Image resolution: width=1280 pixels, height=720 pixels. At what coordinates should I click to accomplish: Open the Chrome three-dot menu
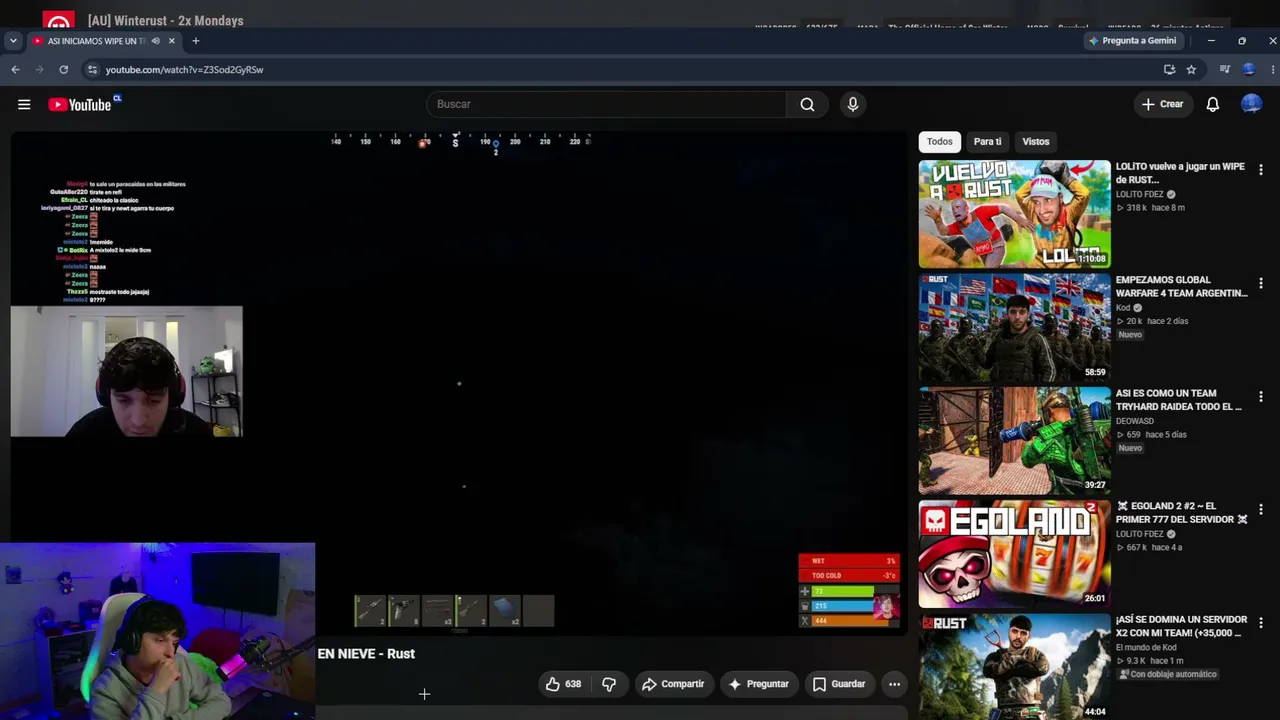[x=1272, y=69]
